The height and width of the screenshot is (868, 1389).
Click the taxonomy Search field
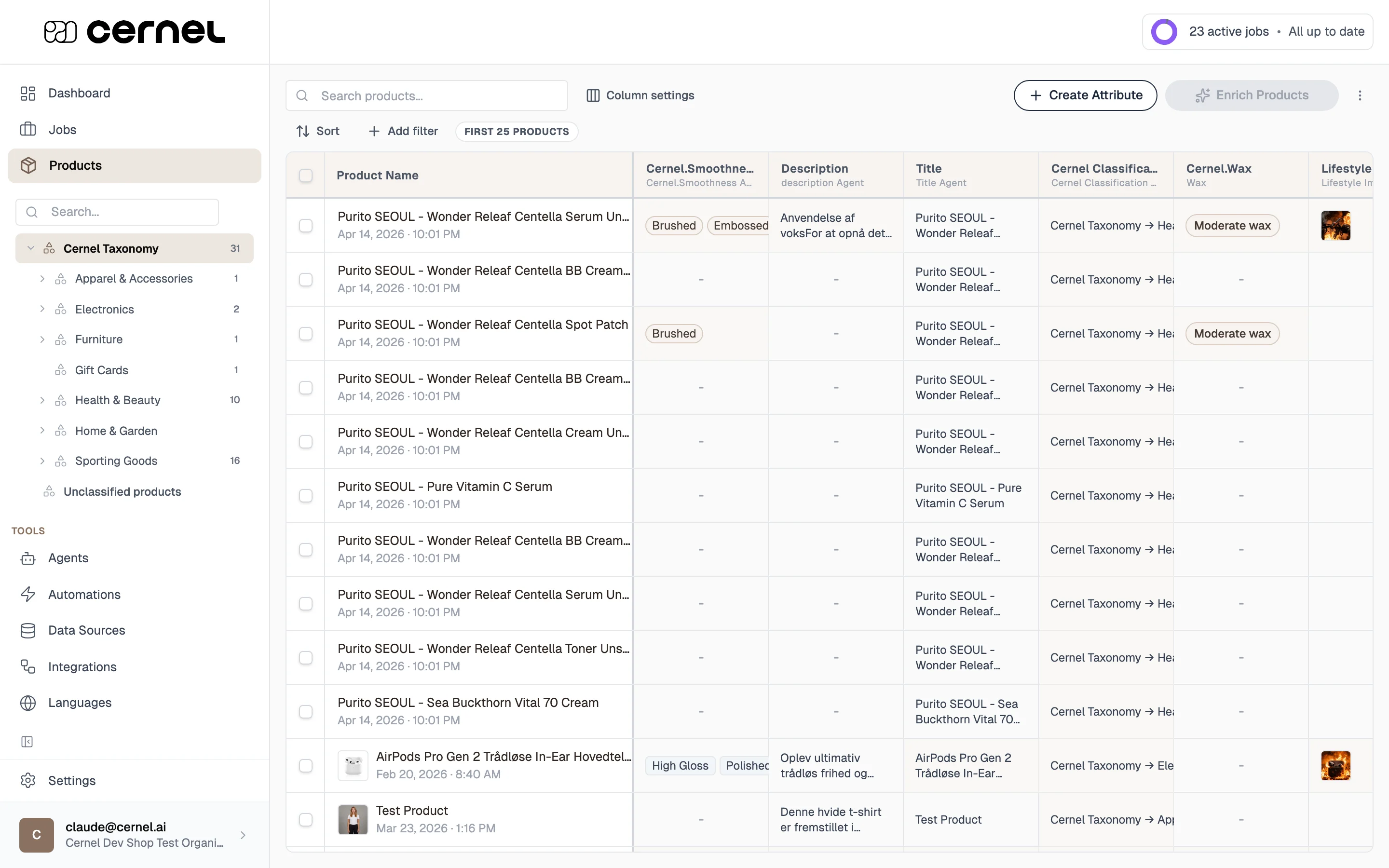(117, 212)
